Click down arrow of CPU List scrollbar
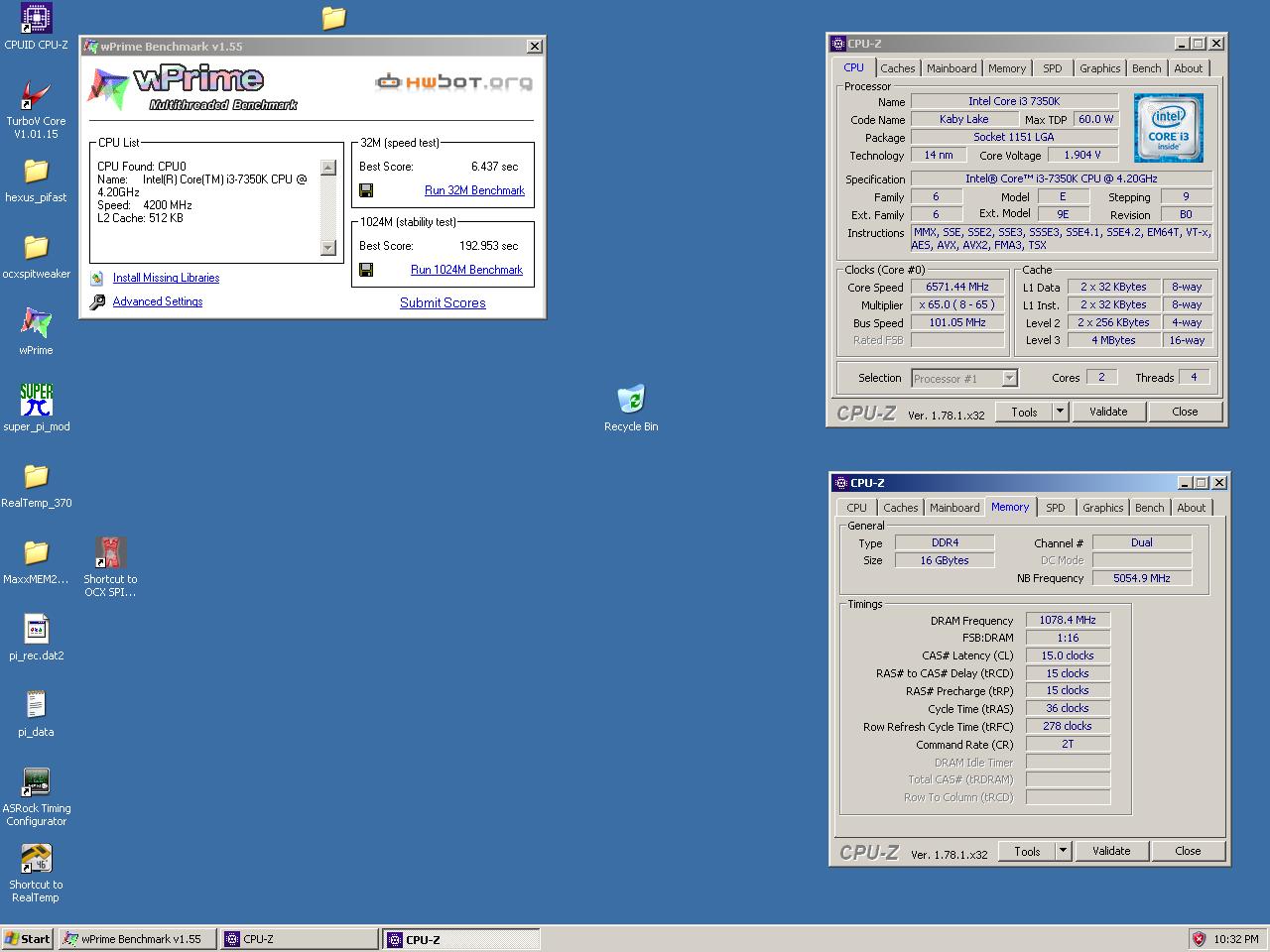This screenshot has width=1270, height=952. (328, 247)
